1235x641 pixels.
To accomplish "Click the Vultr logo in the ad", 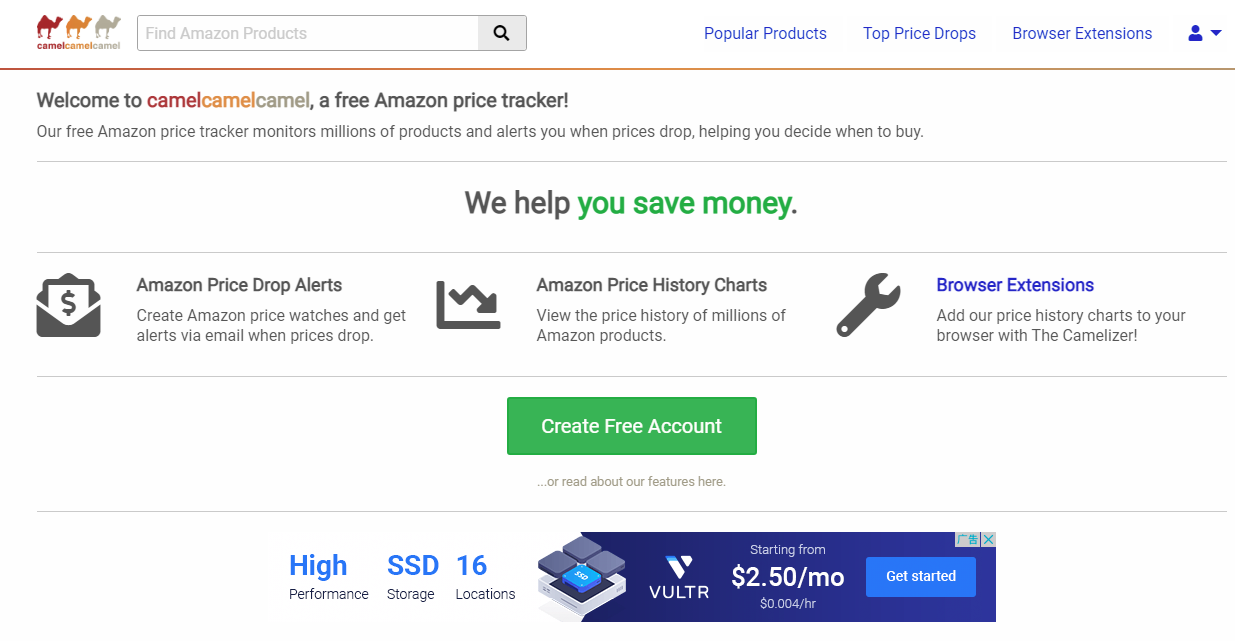I will (x=679, y=578).
